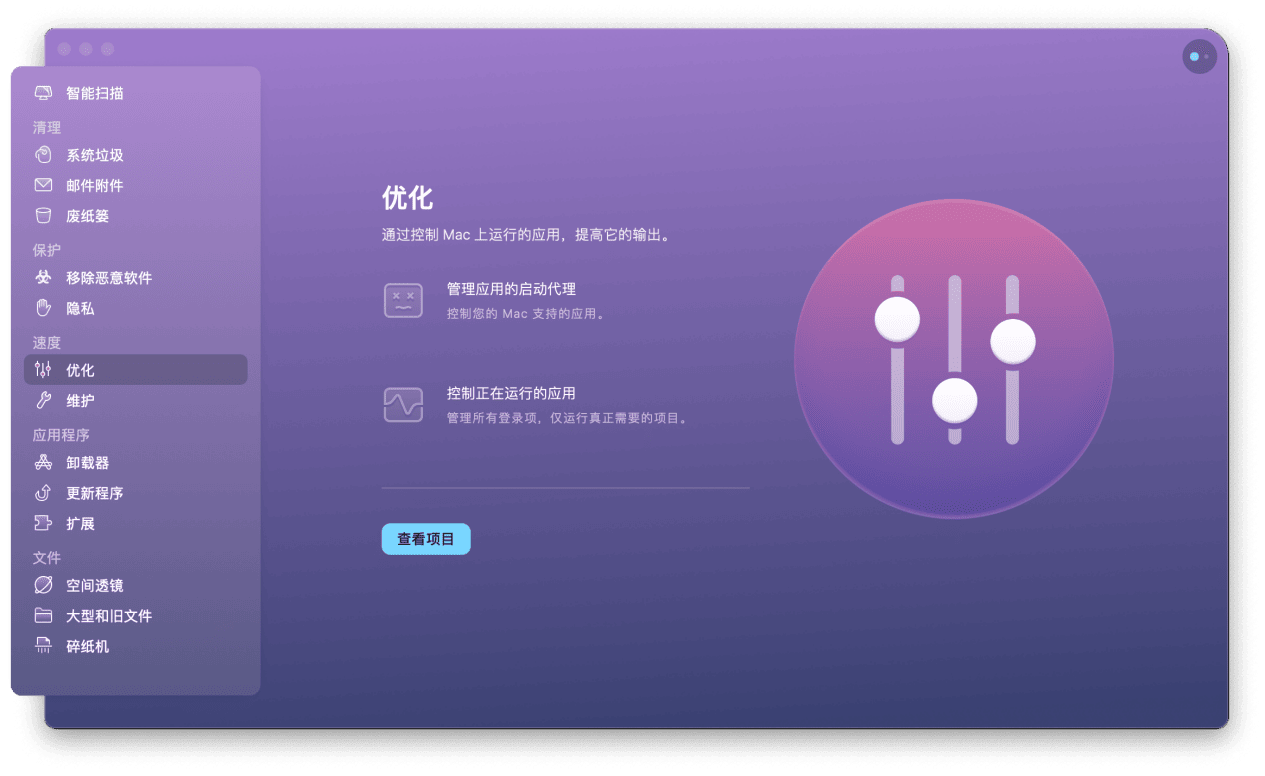
Task: Select 优化 in sidebar
Action: click(x=136, y=370)
